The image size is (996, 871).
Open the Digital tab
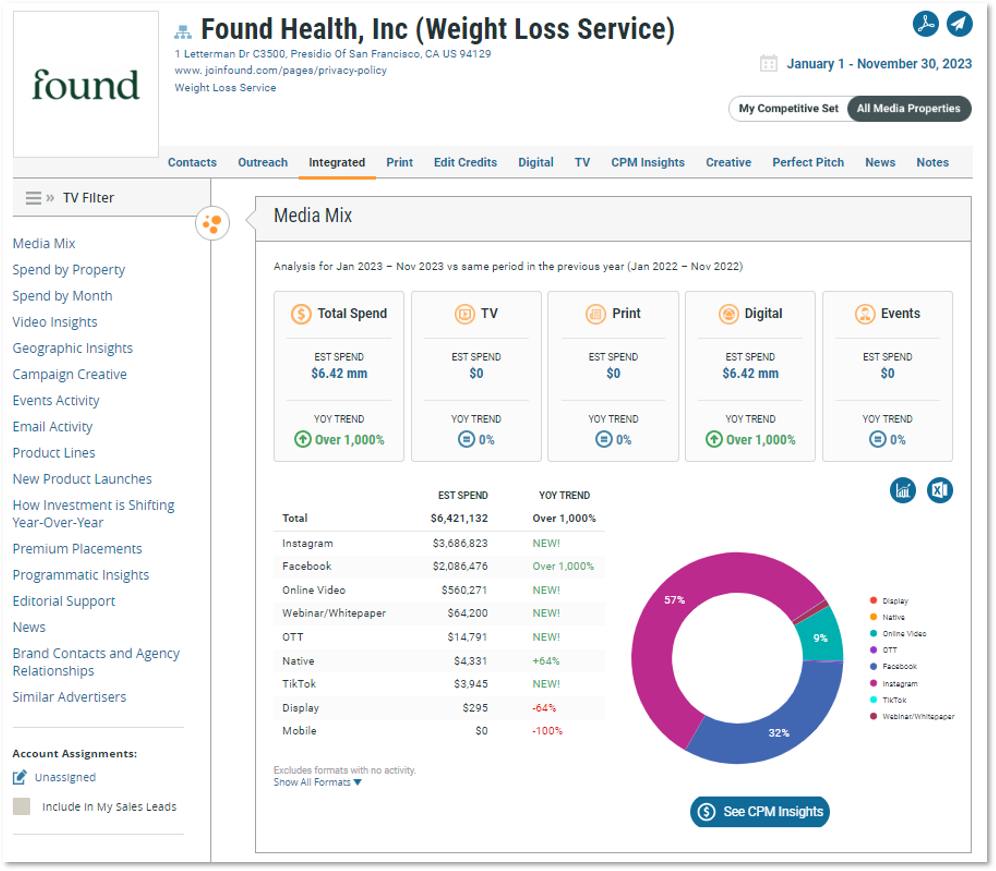(x=536, y=163)
